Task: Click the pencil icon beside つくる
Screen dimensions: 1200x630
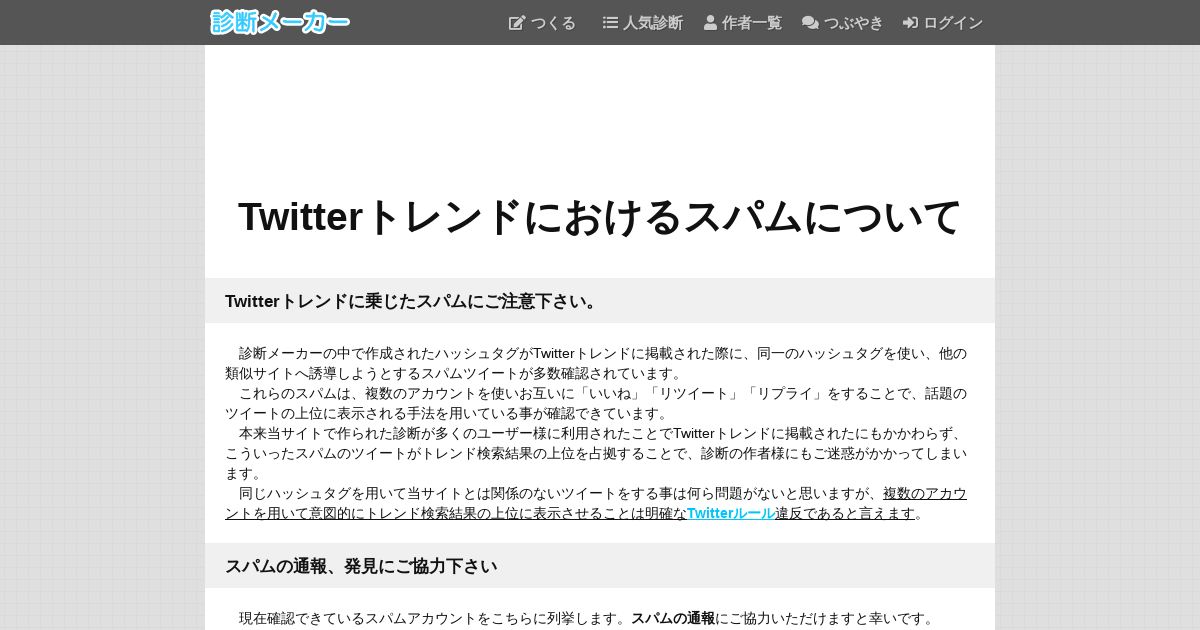Action: point(517,22)
